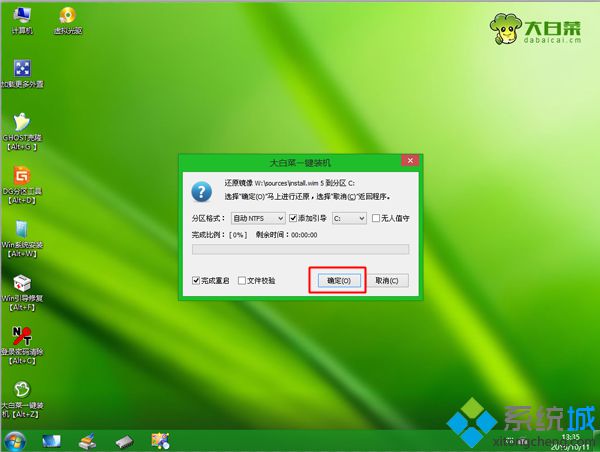Image resolution: width=600 pixels, height=452 pixels.
Task: Toggle the 添加引导 checkbox
Action: click(293, 217)
